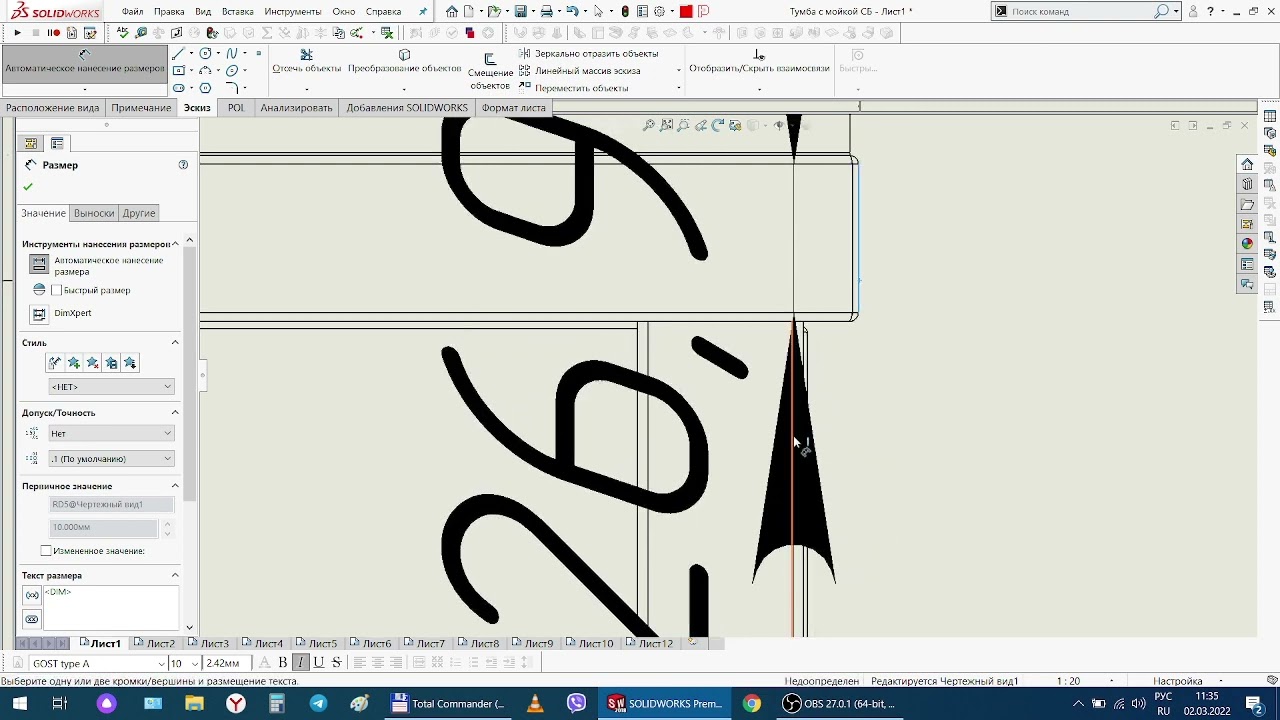
Task: Open the precision dropdown .1 (По умолчанию)
Action: tap(111, 459)
